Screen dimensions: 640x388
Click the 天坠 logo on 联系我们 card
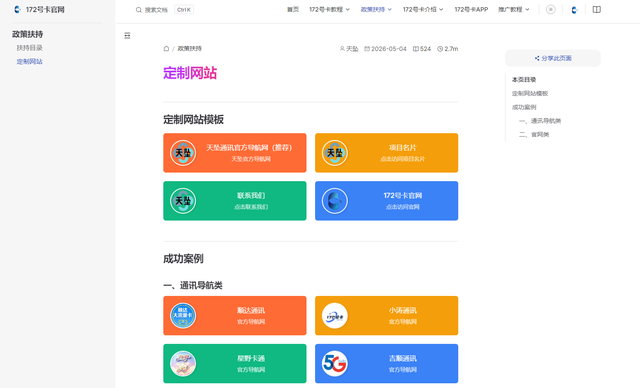tap(183, 201)
